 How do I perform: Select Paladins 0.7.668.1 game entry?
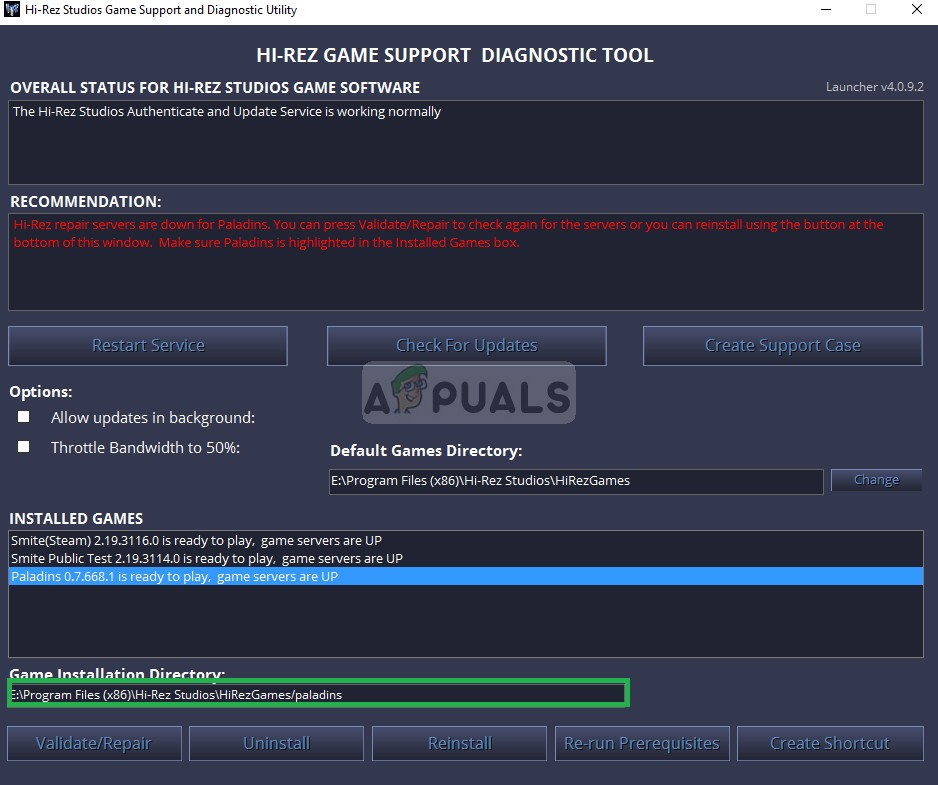click(465, 576)
